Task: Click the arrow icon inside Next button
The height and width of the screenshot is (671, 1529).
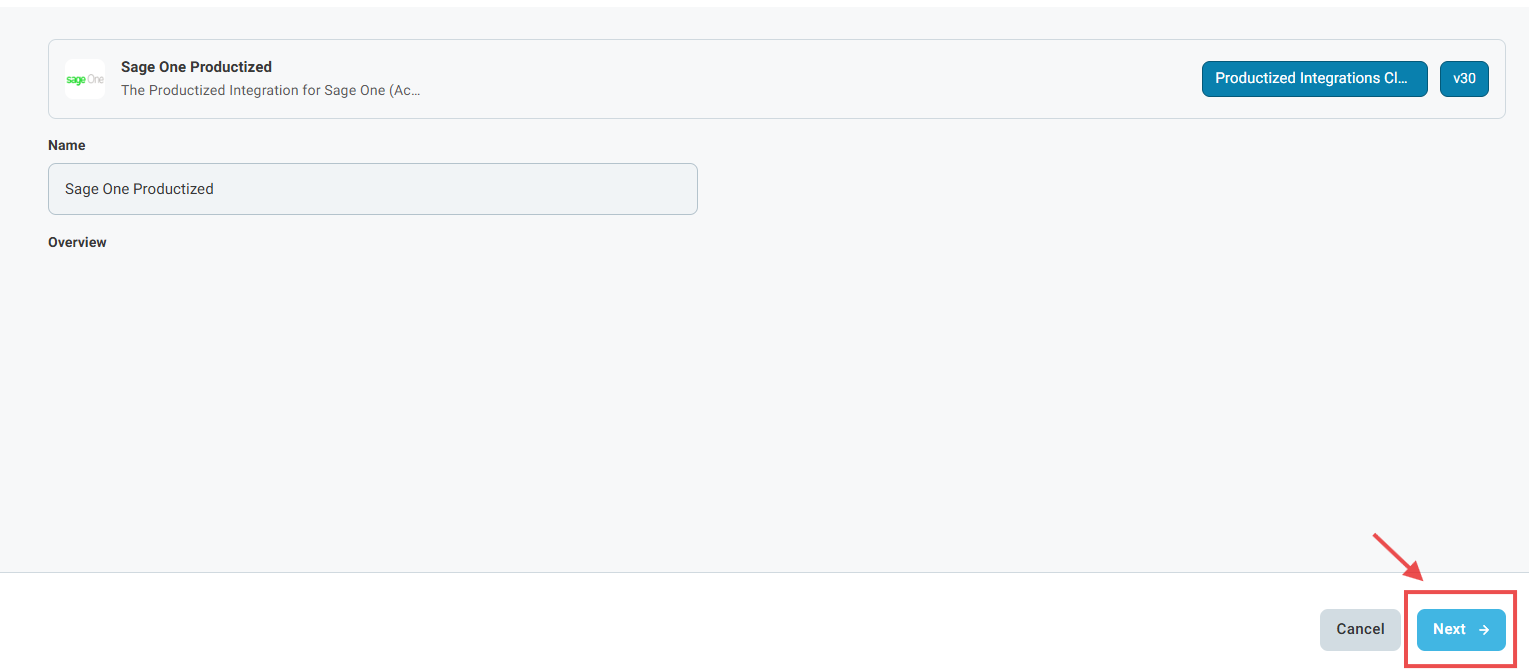Action: coord(1484,630)
